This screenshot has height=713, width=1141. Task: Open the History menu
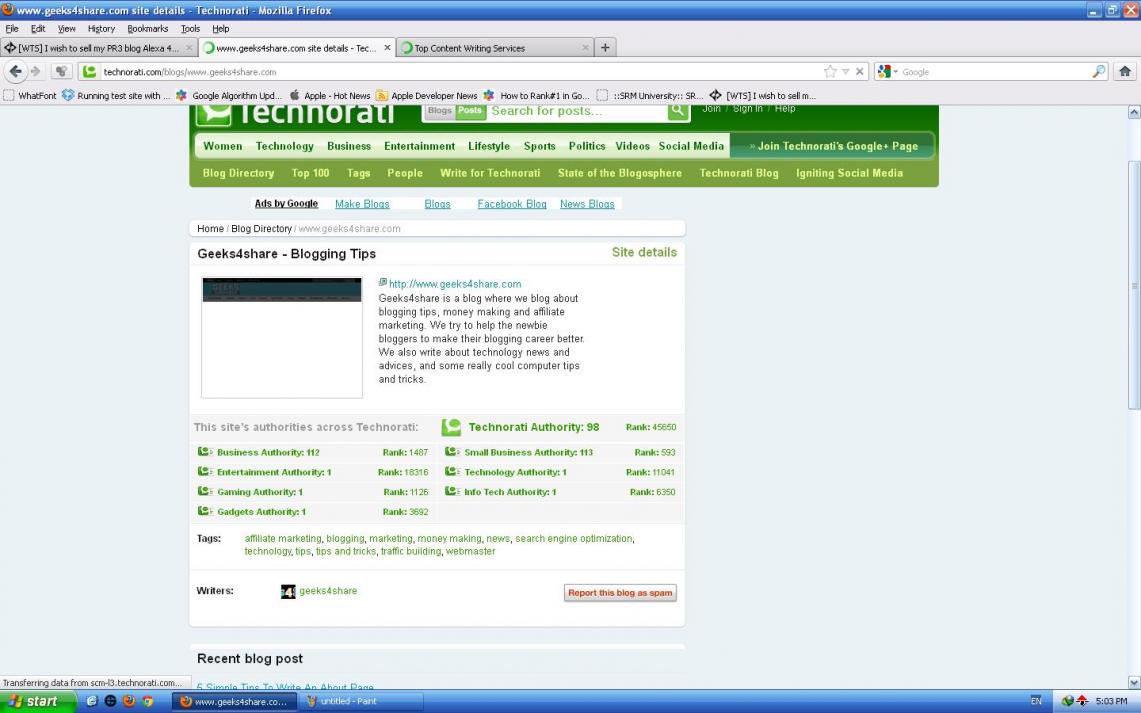coord(101,28)
